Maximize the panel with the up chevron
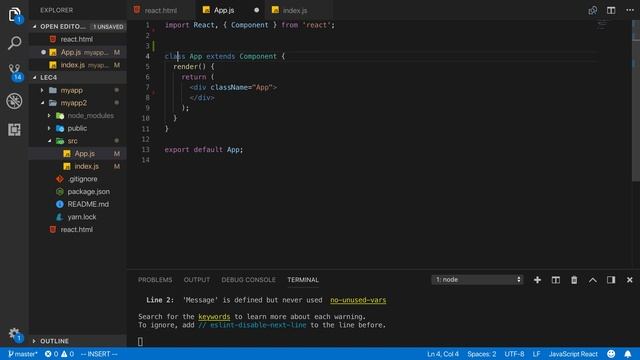The width and height of the screenshot is (640, 360). pyautogui.click(x=593, y=280)
